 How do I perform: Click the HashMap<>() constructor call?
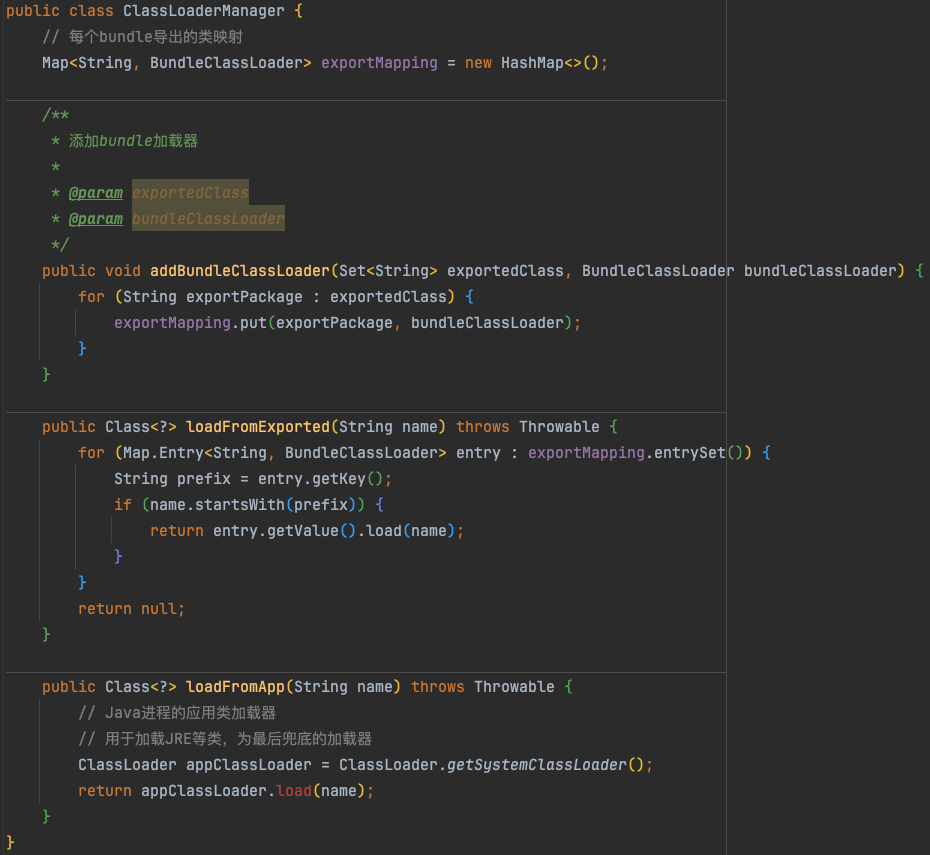[x=550, y=63]
